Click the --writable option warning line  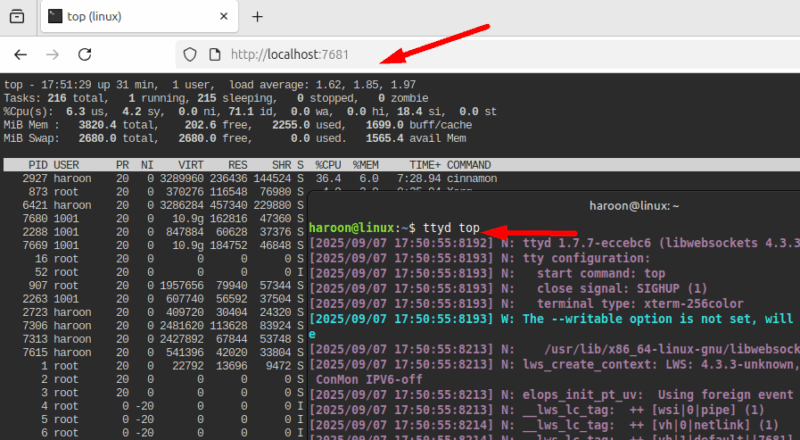[554, 319]
